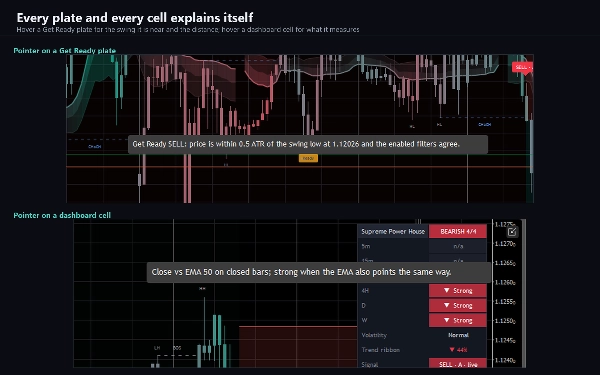Select the 1.1260 price axis label
Image resolution: width=600 pixels, height=375 pixels.
pyautogui.click(x=505, y=282)
